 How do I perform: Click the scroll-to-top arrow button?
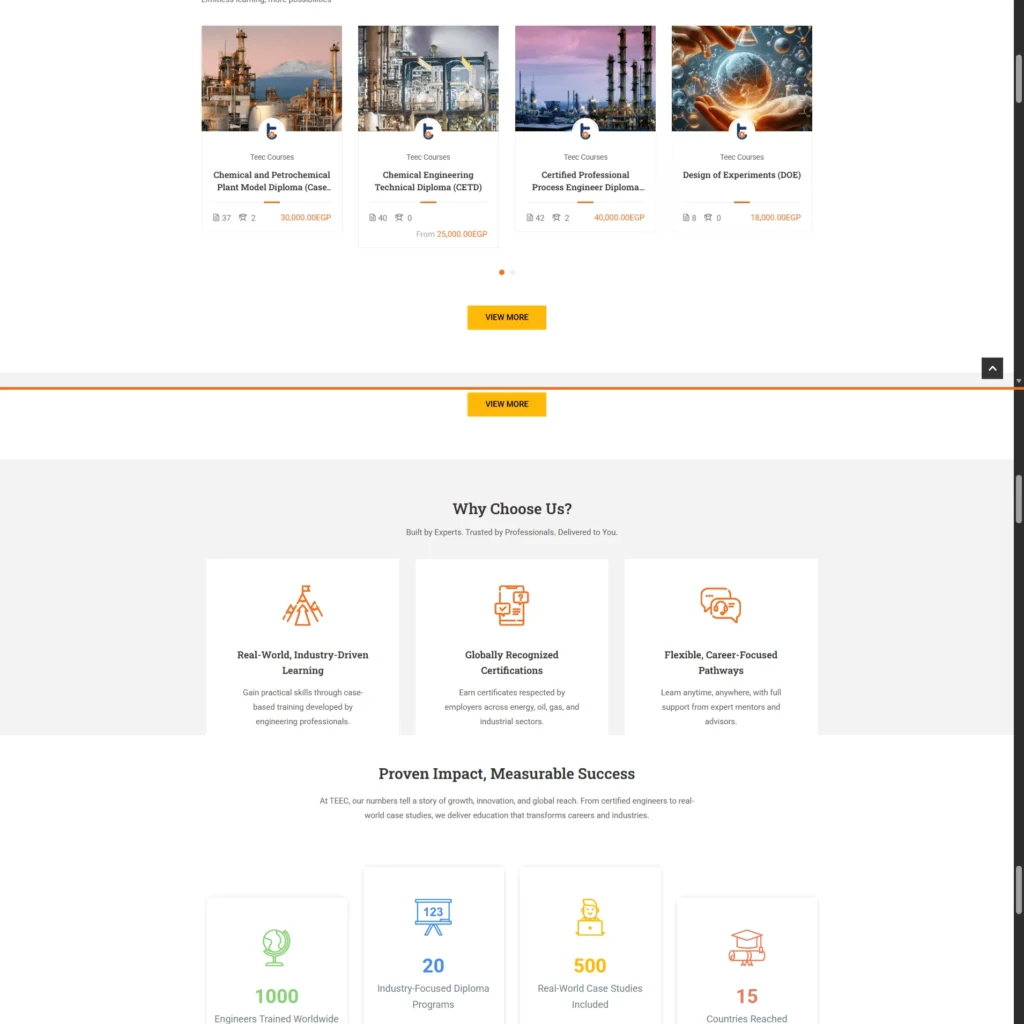click(991, 368)
